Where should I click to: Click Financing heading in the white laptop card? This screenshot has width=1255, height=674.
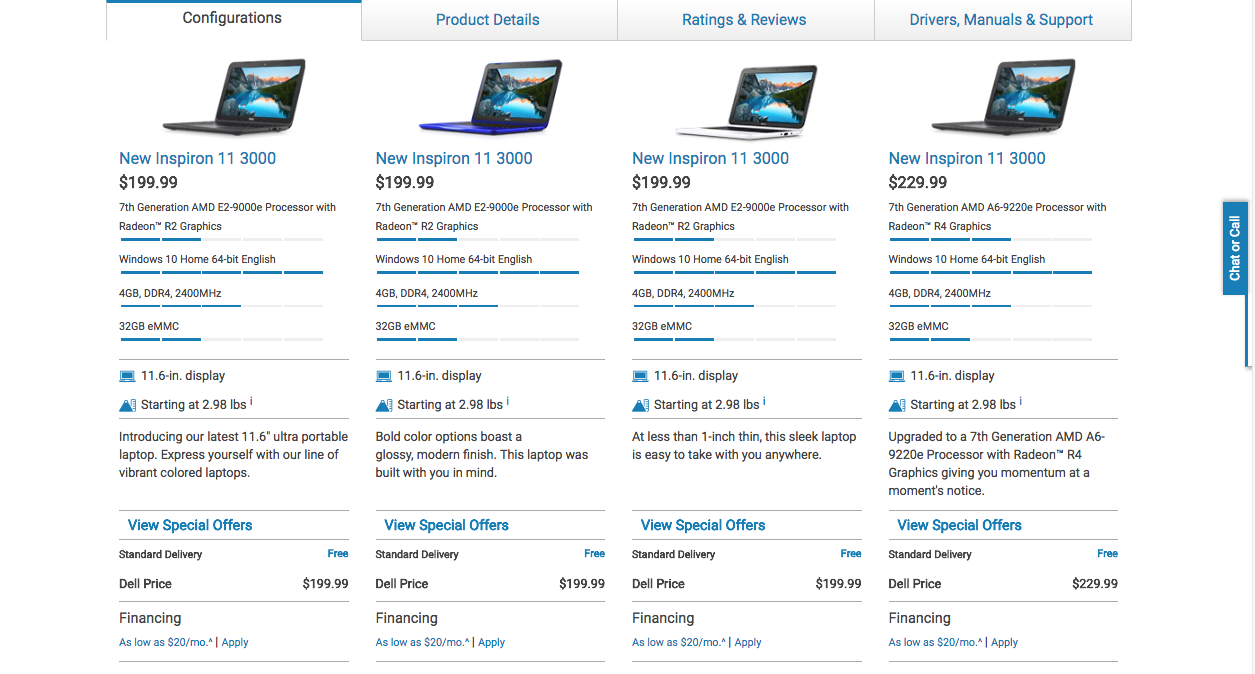tap(663, 618)
